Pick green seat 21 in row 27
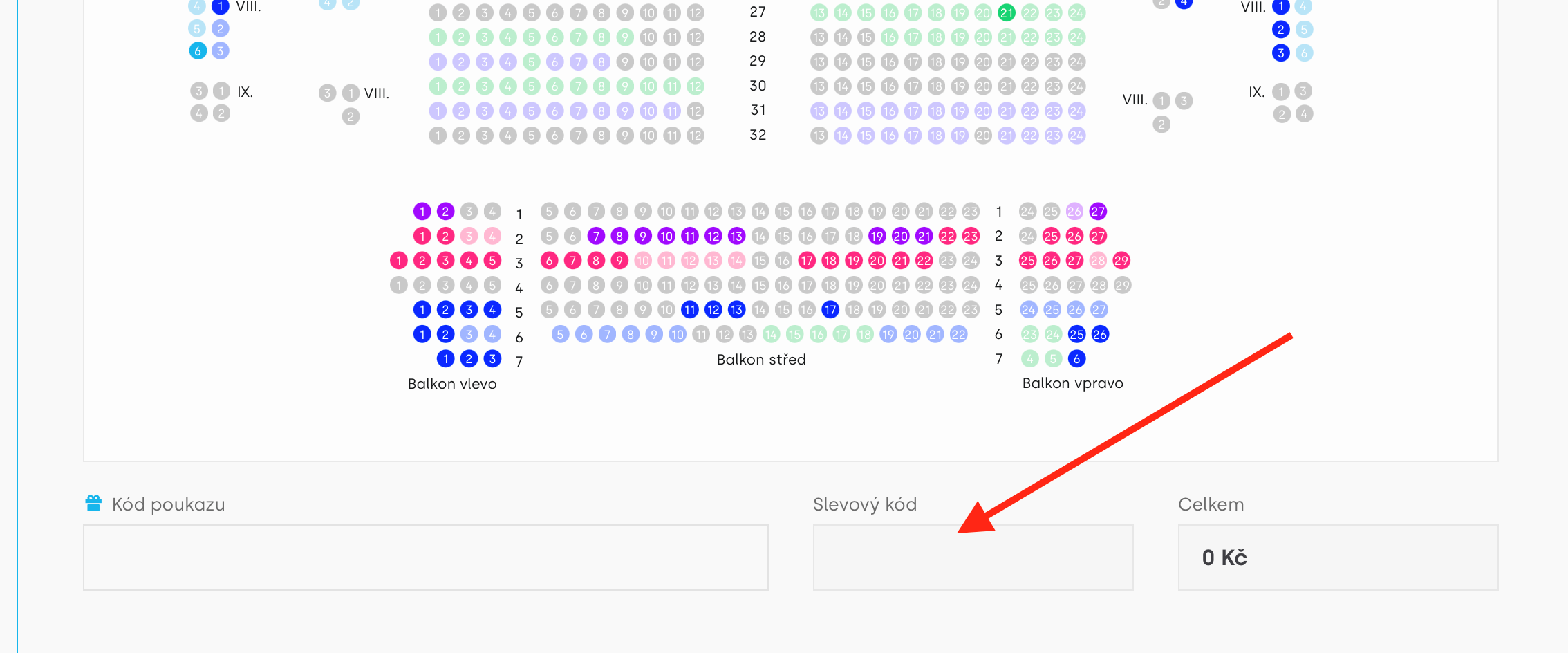Viewport: 1568px width, 653px height. click(x=1007, y=12)
